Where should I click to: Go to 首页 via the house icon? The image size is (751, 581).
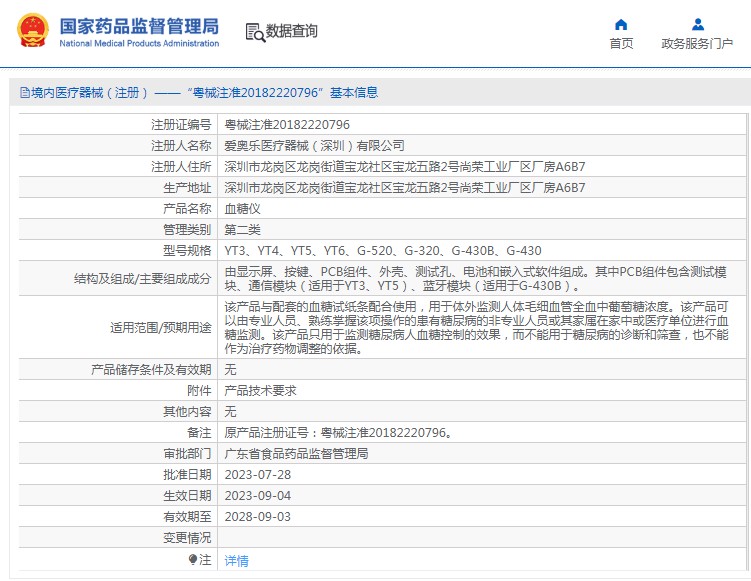(621, 24)
